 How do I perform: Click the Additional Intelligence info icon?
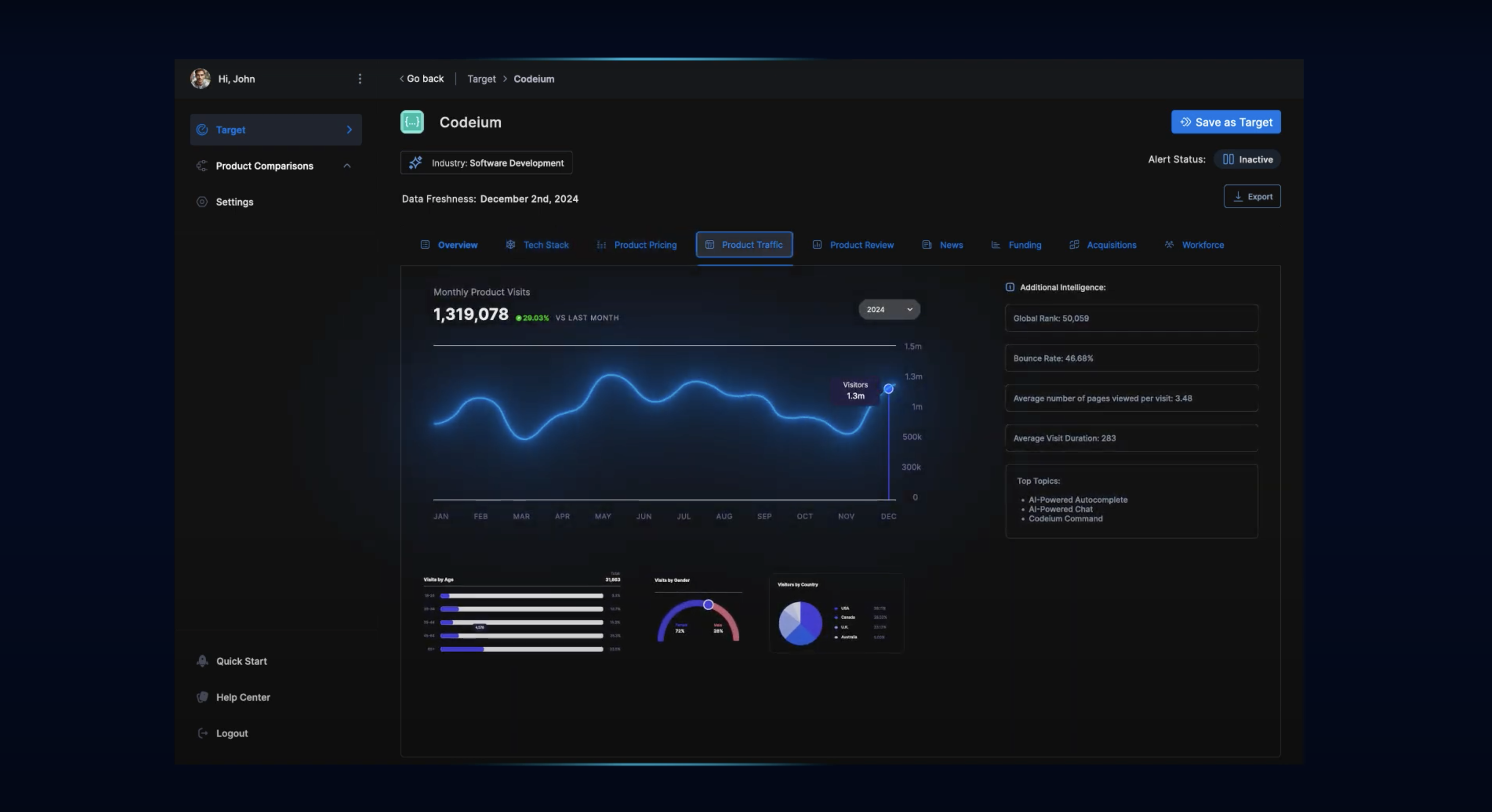[1009, 287]
